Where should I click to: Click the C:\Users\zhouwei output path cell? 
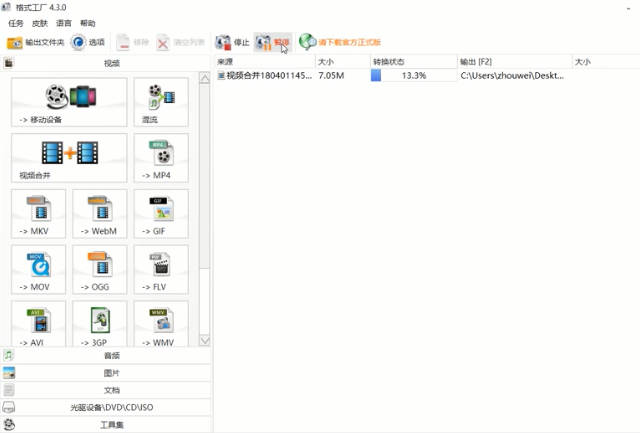click(x=512, y=75)
